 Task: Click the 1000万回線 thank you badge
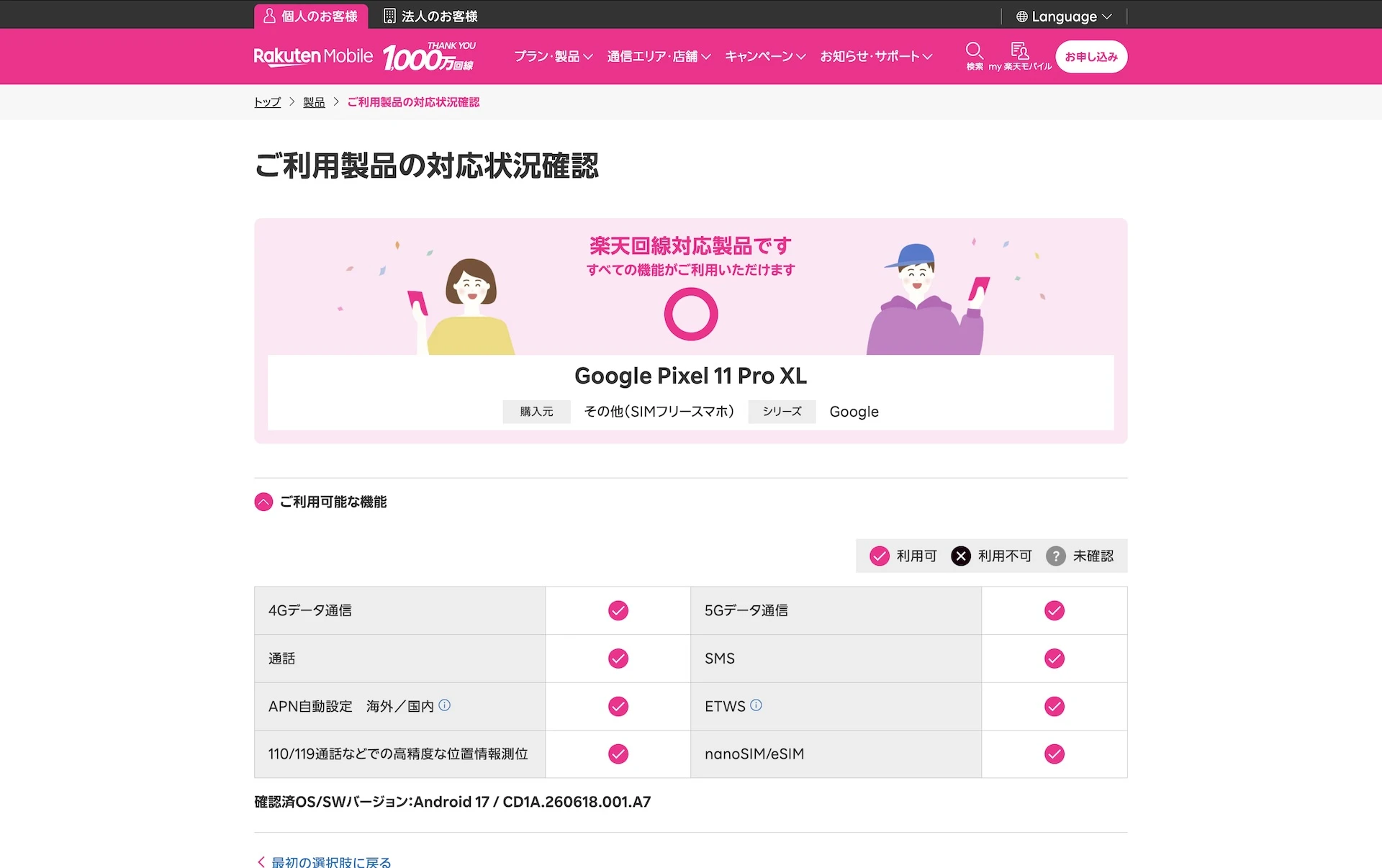[x=429, y=56]
